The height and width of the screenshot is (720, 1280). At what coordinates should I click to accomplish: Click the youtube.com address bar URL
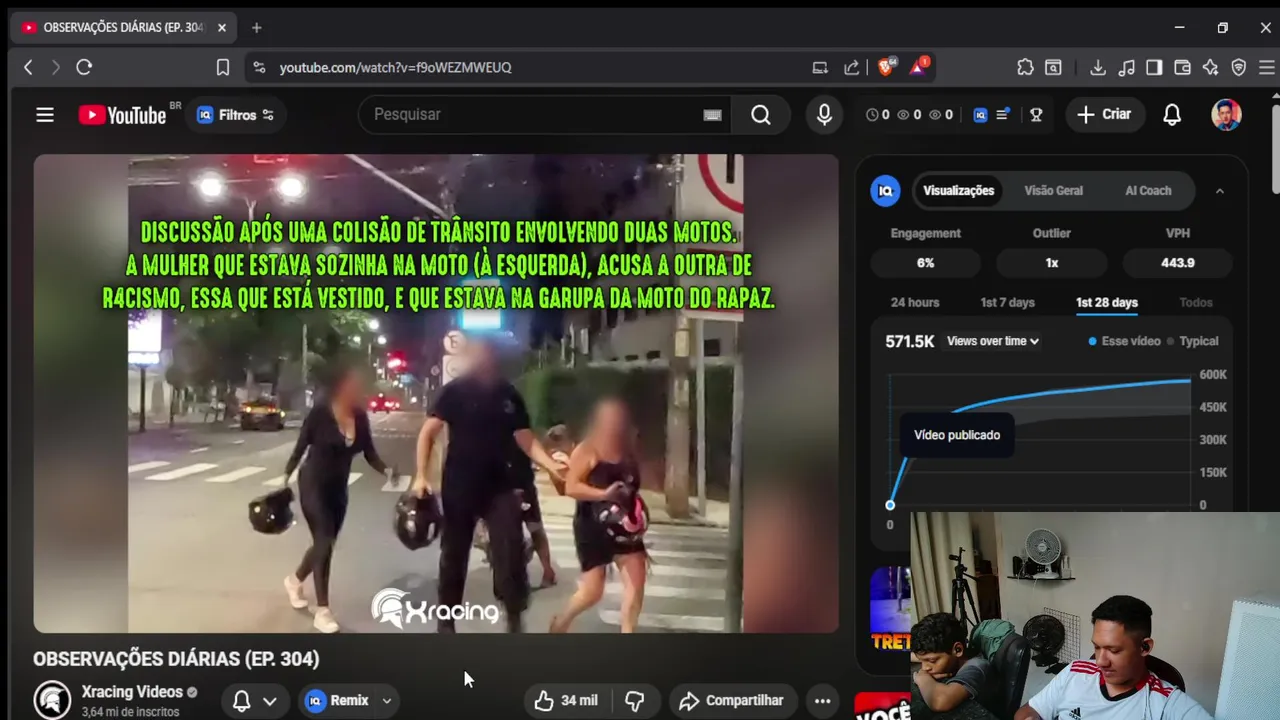tap(395, 67)
